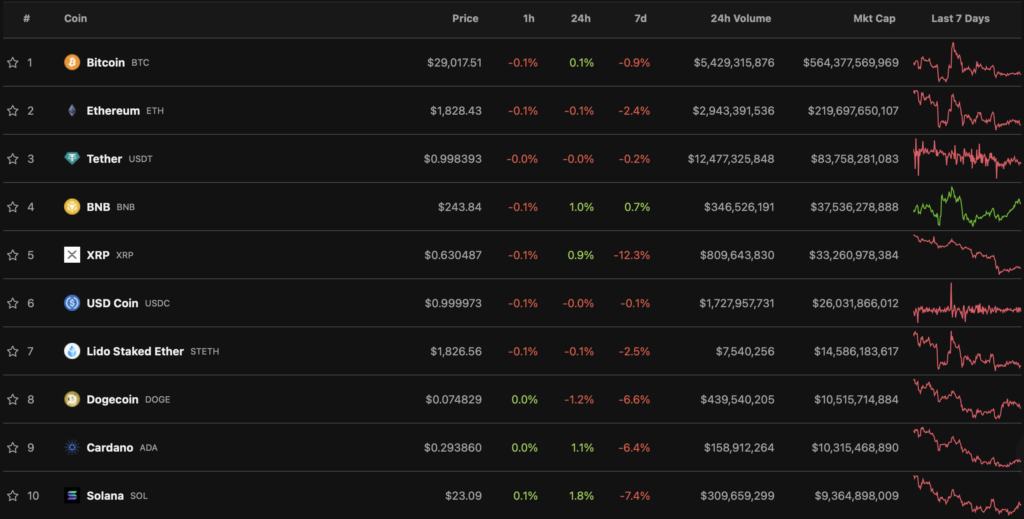This screenshot has width=1024, height=519.
Task: Click the Bitcoin 7-day sparkline chart
Action: pos(966,63)
